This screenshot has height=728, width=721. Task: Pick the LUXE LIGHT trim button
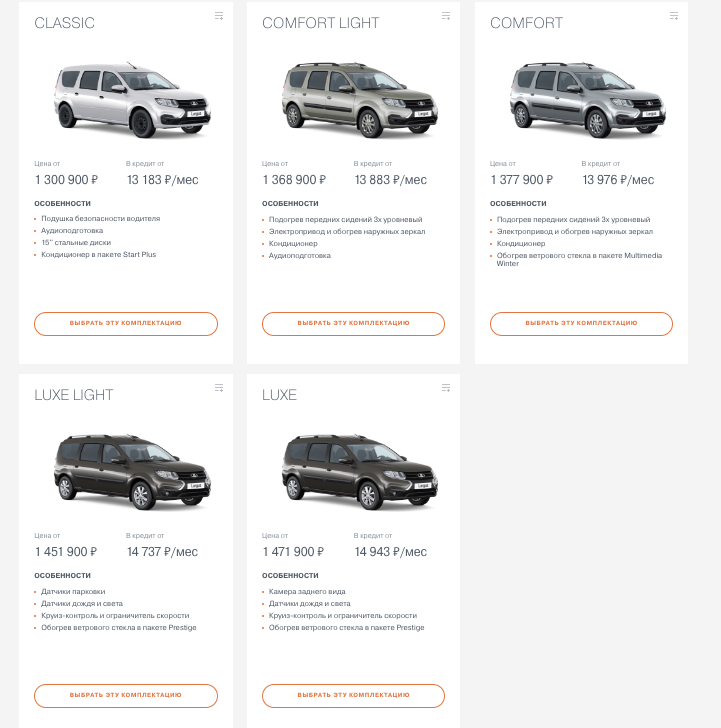[x=126, y=695]
